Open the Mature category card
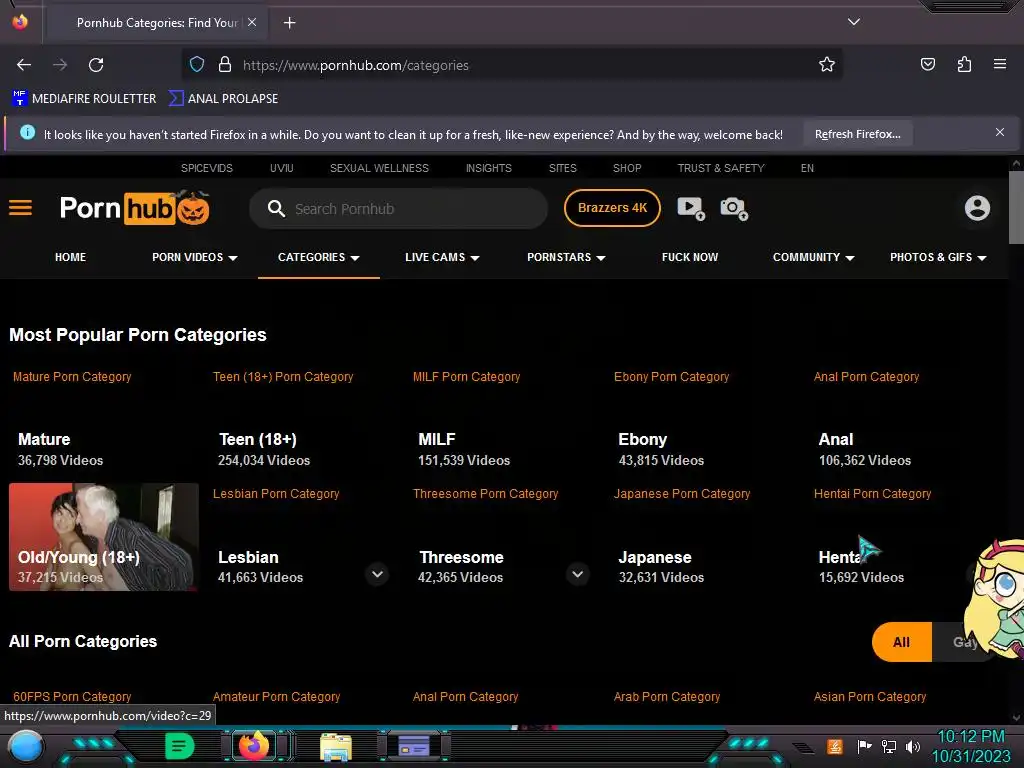This screenshot has width=1024, height=768. point(104,420)
